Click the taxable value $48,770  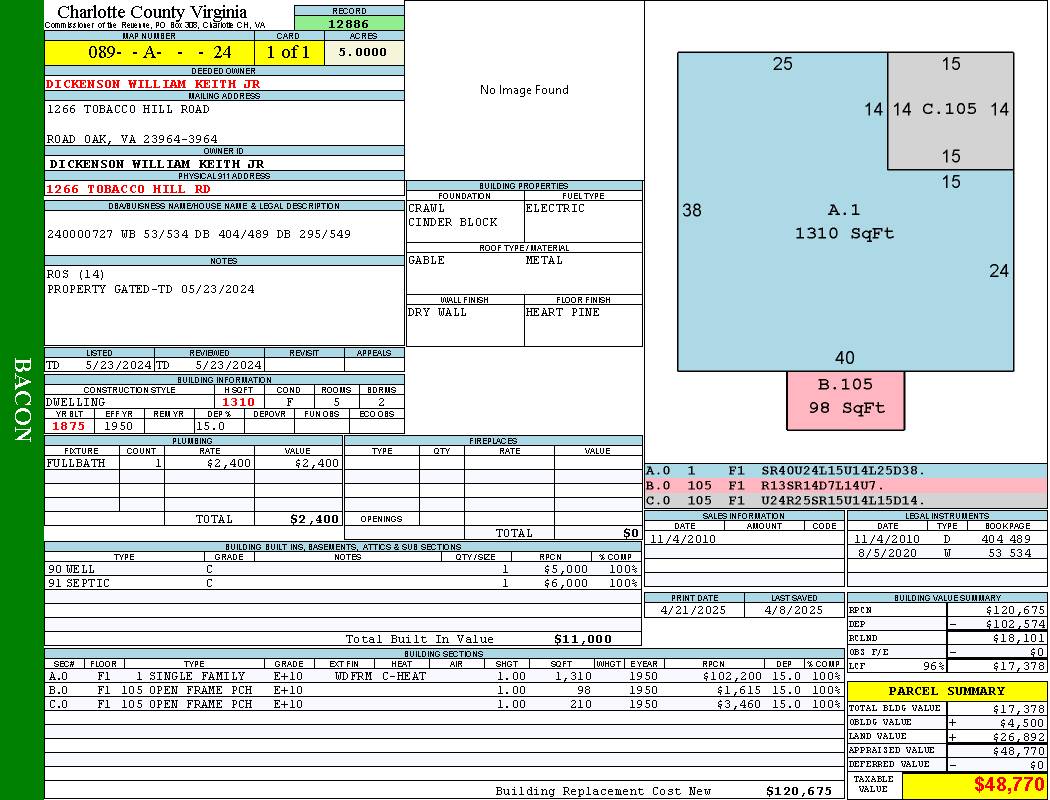[x=1008, y=785]
